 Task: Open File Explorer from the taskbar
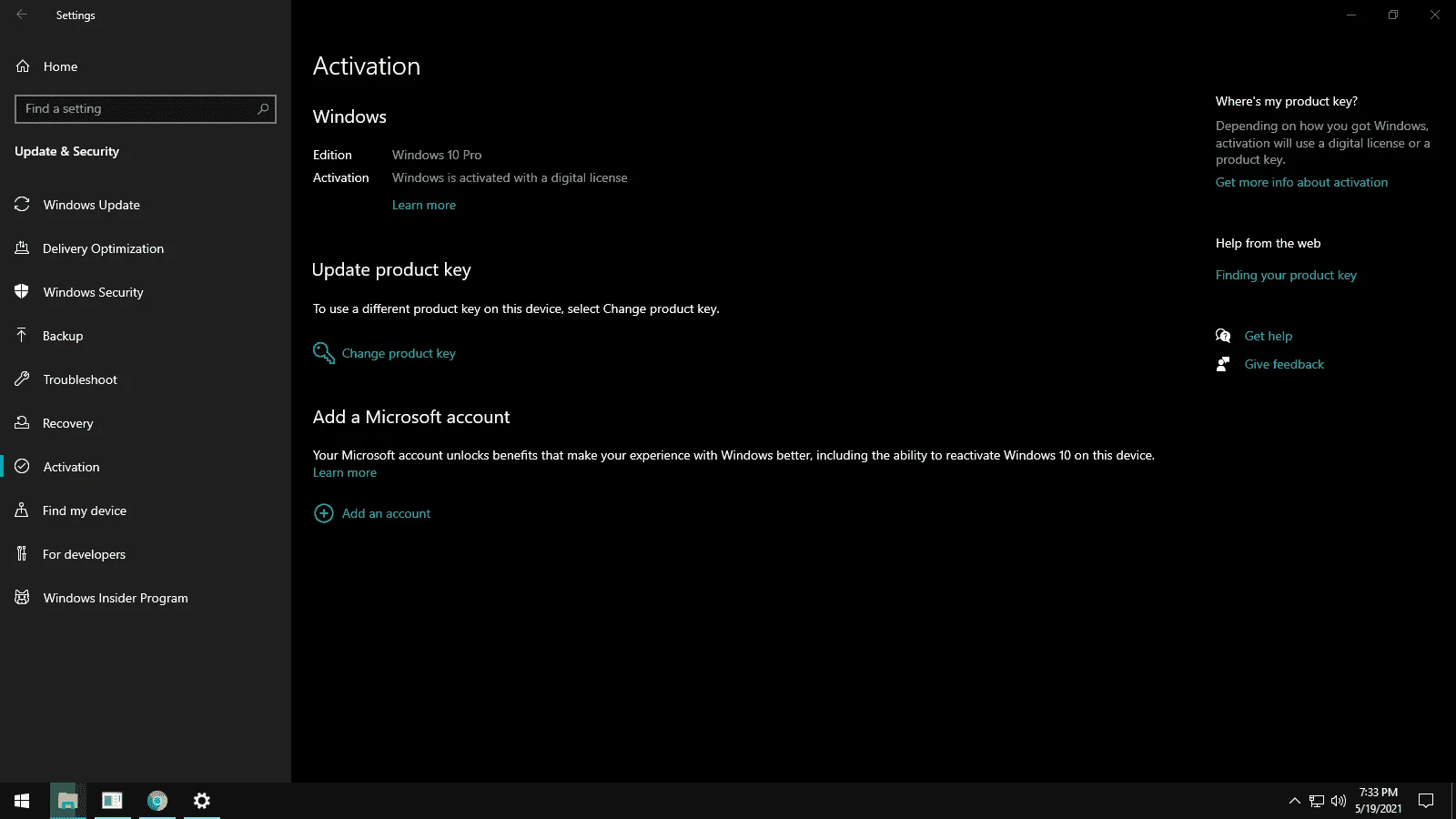(67, 801)
